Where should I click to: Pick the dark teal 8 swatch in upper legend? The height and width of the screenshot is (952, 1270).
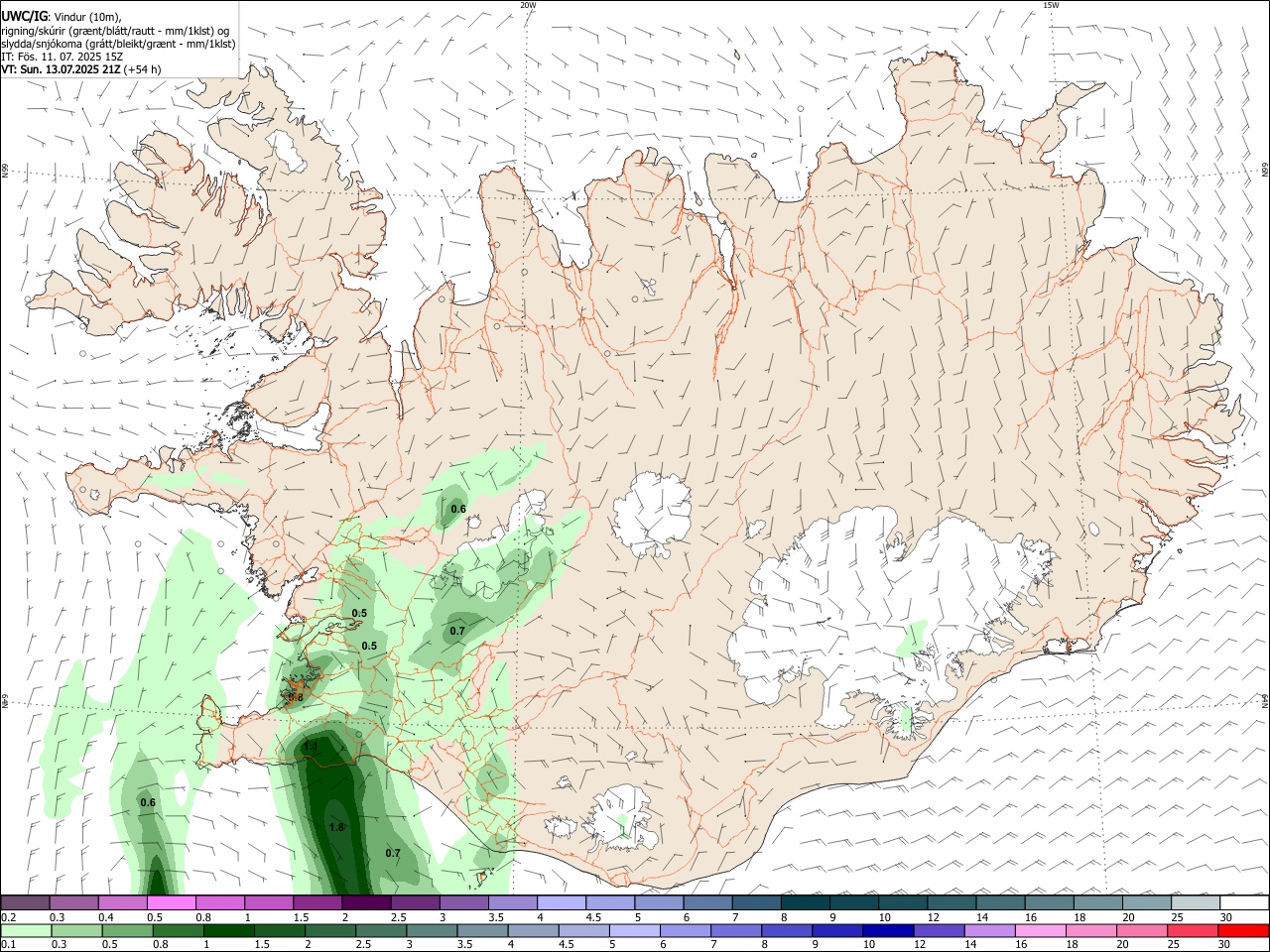pos(805,902)
